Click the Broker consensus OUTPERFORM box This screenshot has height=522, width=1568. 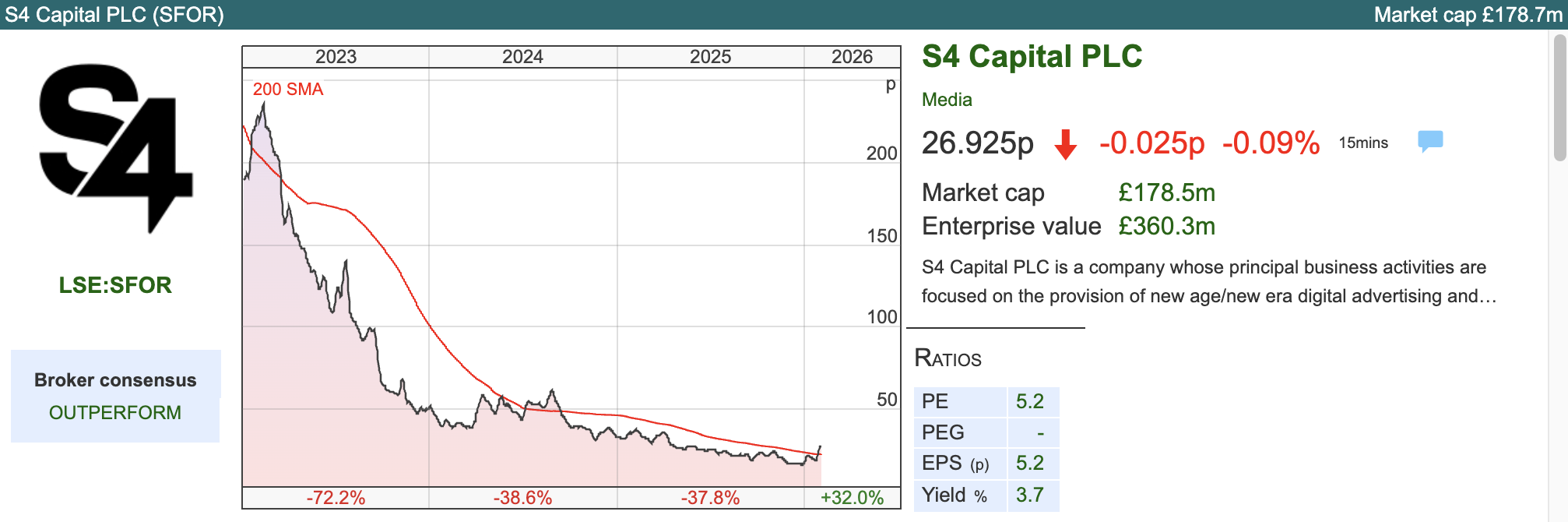(115, 396)
